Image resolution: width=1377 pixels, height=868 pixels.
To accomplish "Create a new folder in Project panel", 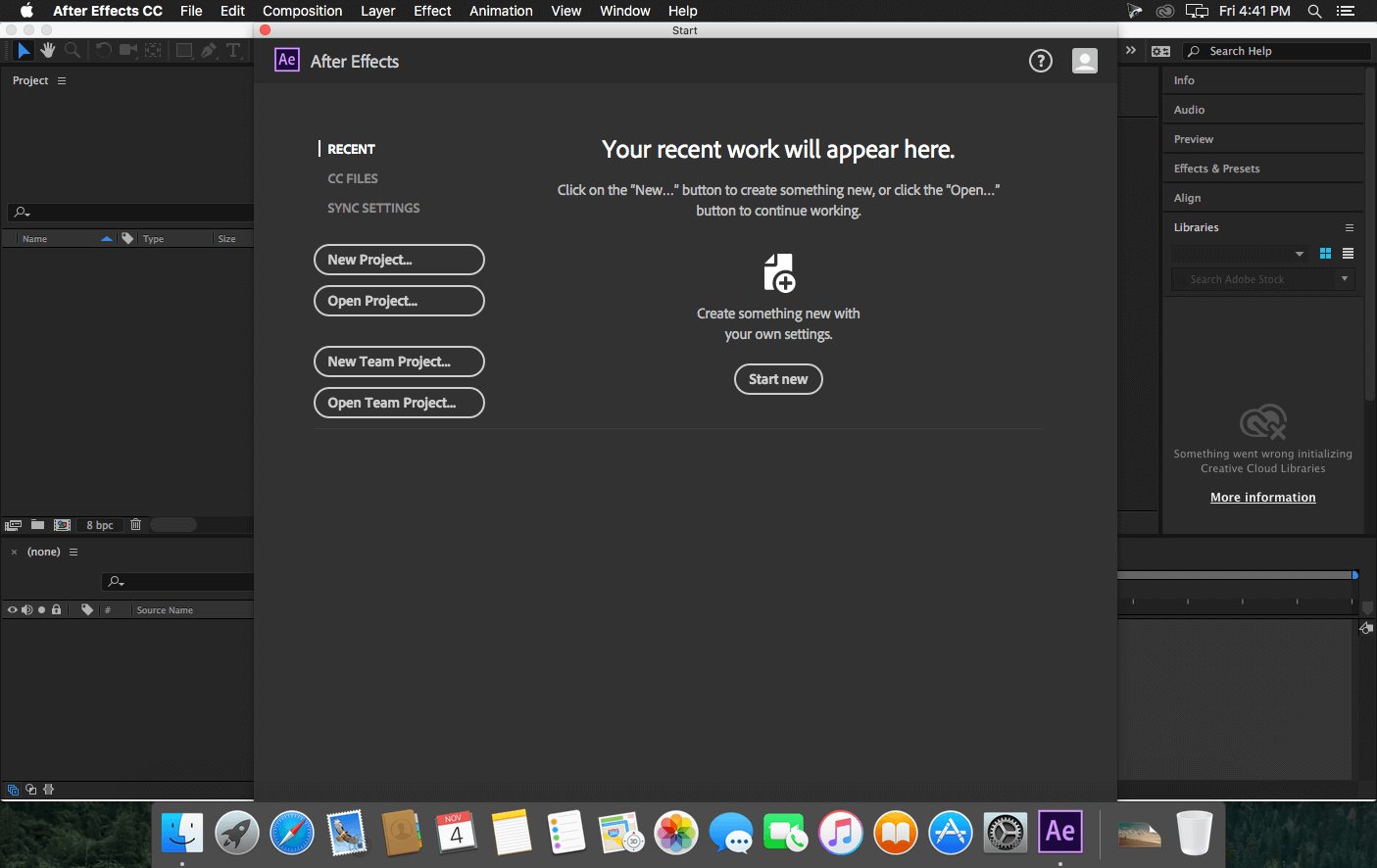I will click(37, 525).
